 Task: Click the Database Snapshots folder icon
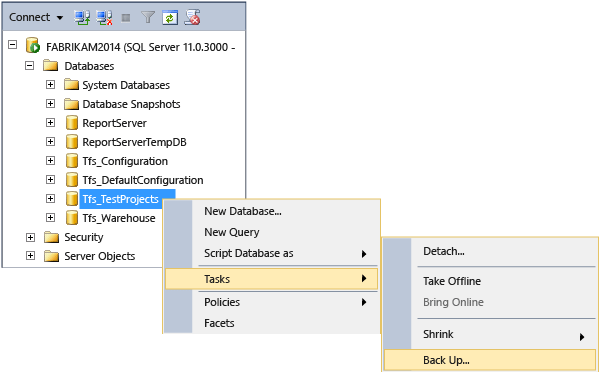[72, 103]
